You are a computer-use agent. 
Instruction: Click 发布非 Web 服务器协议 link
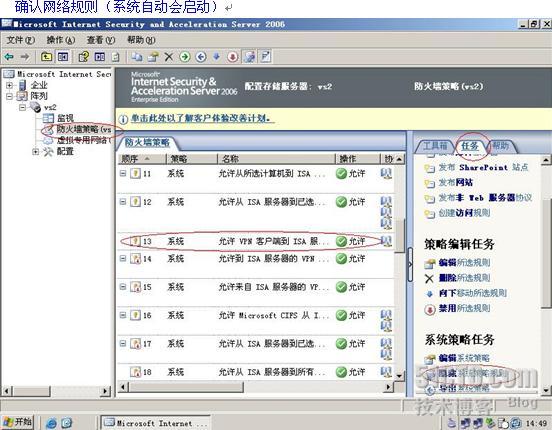click(x=485, y=198)
